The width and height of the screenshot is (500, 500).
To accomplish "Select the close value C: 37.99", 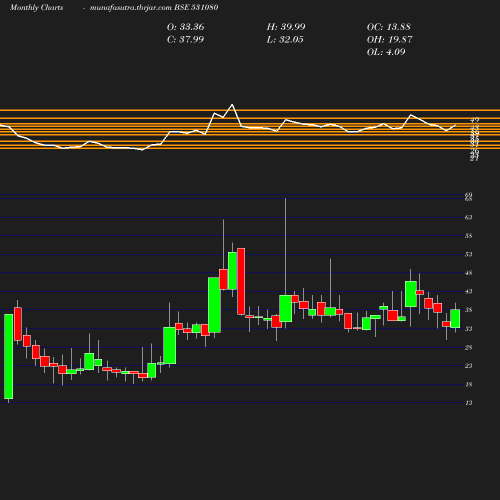I will click(x=185, y=40).
